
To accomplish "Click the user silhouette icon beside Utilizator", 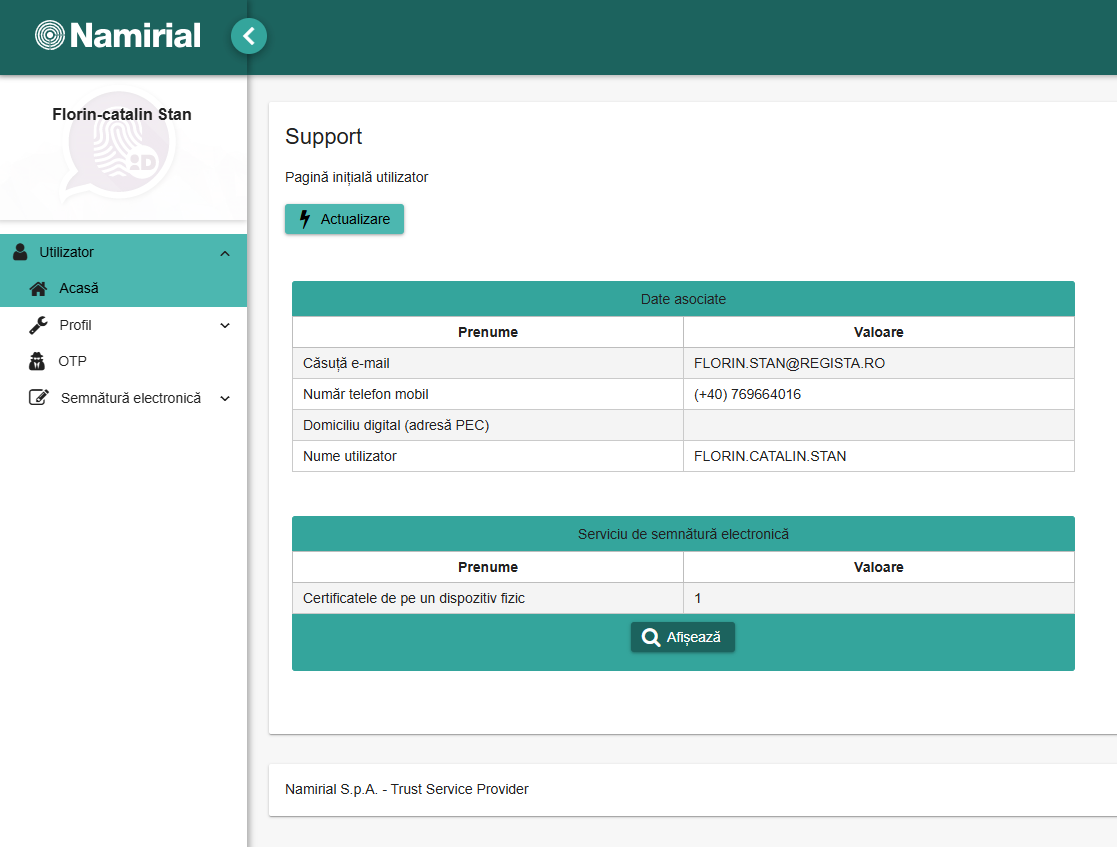I will (x=20, y=252).
